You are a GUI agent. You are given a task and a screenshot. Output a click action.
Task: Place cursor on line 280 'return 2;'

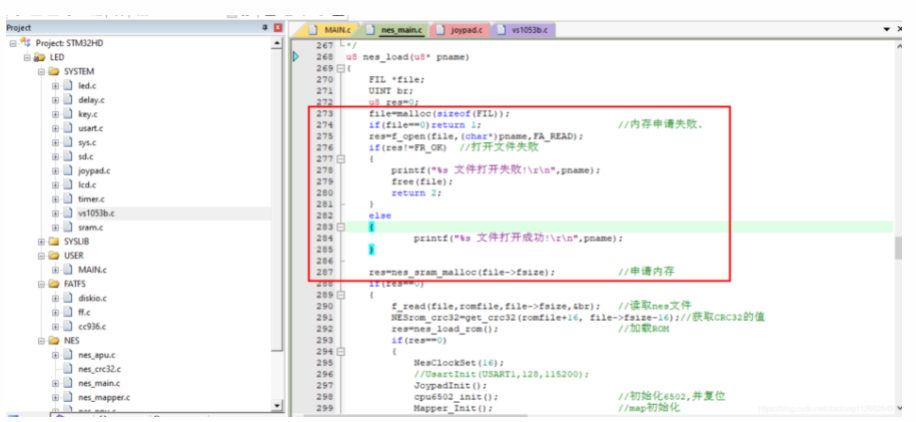point(416,193)
